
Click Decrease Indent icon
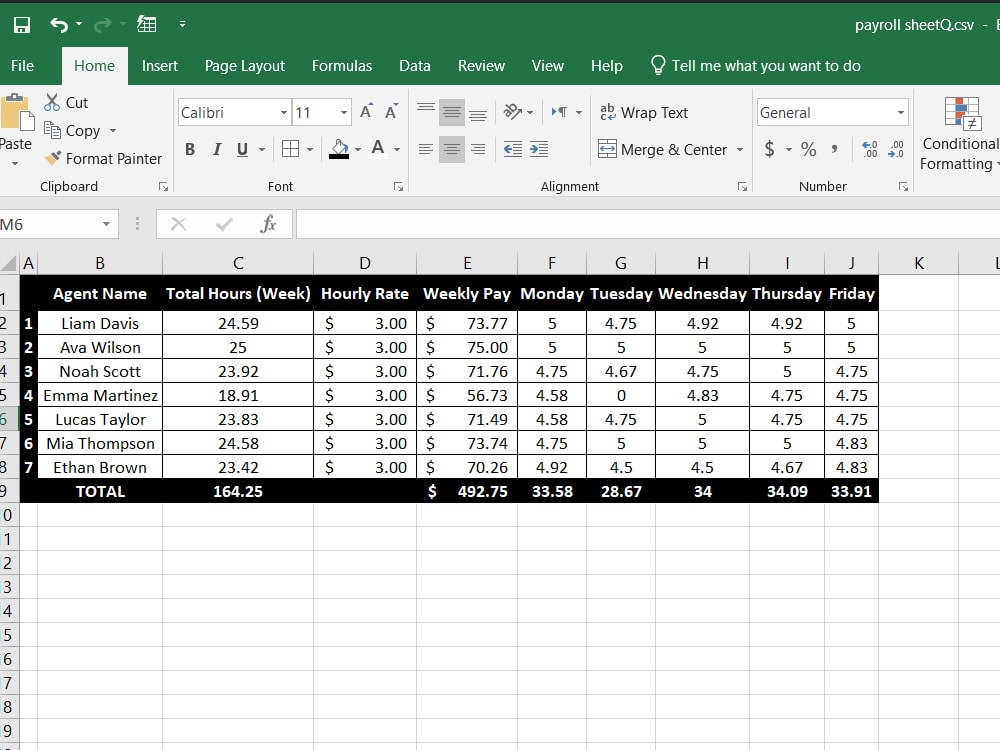pos(513,150)
